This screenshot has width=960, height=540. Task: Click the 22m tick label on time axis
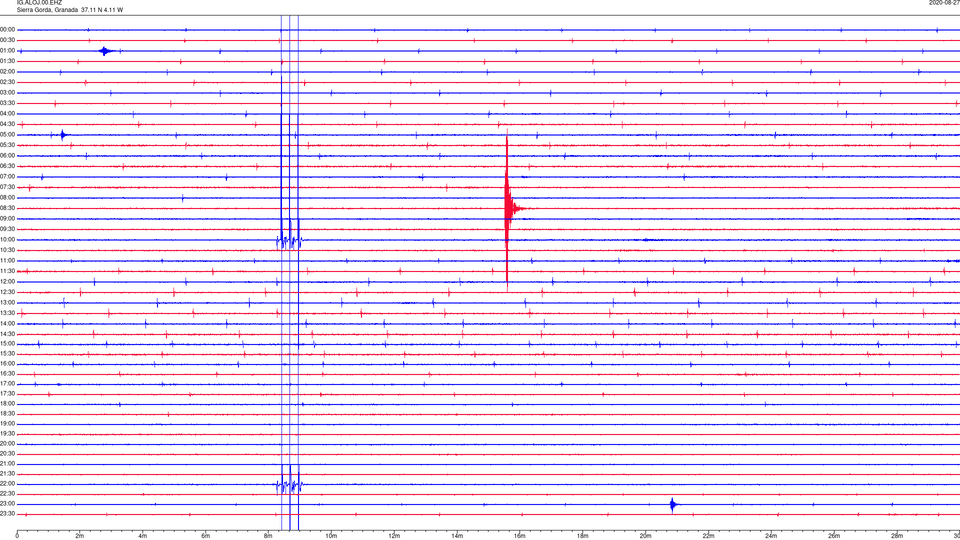(708, 536)
